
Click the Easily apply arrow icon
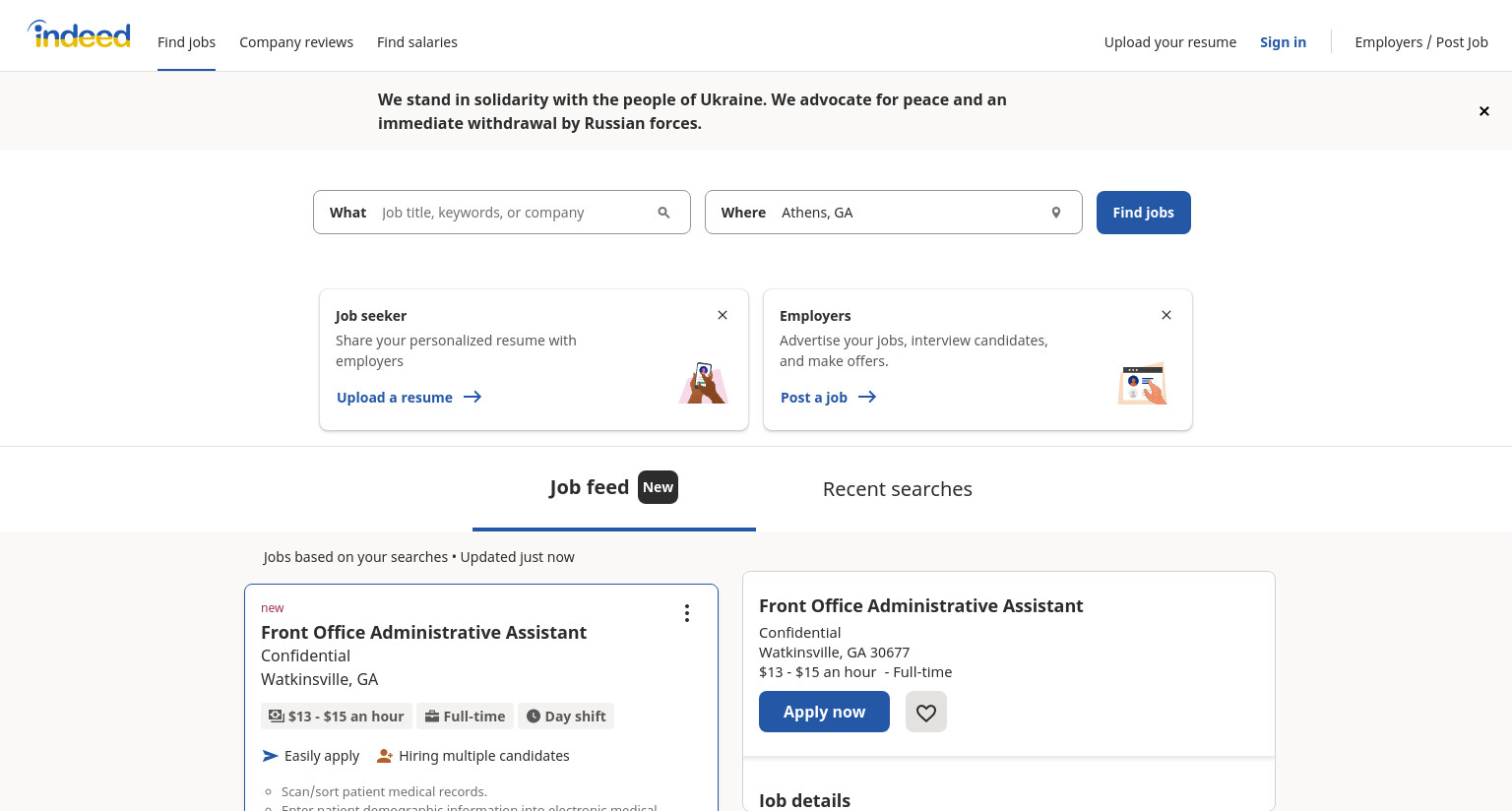(270, 756)
